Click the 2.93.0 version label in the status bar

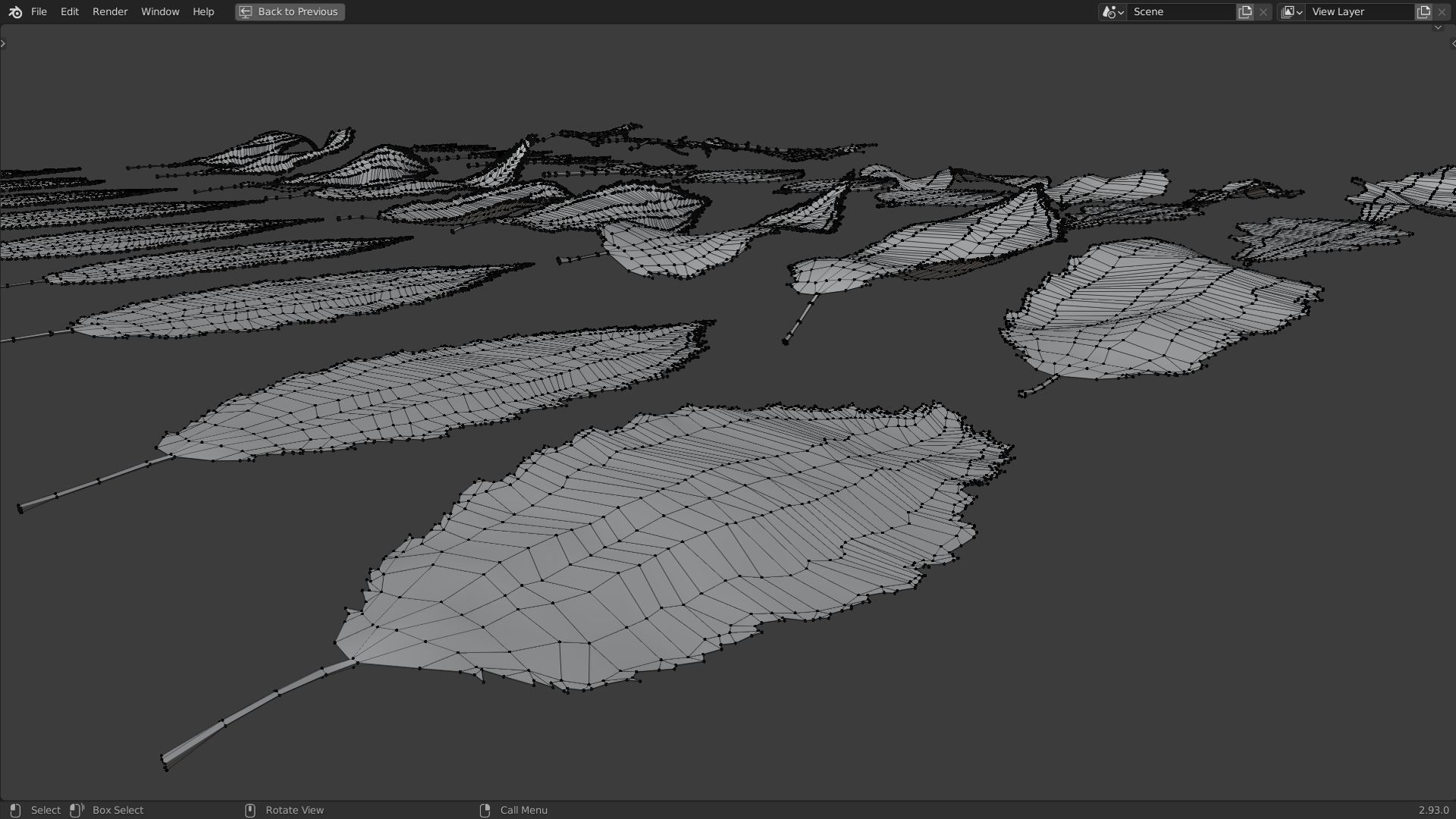[1432, 810]
